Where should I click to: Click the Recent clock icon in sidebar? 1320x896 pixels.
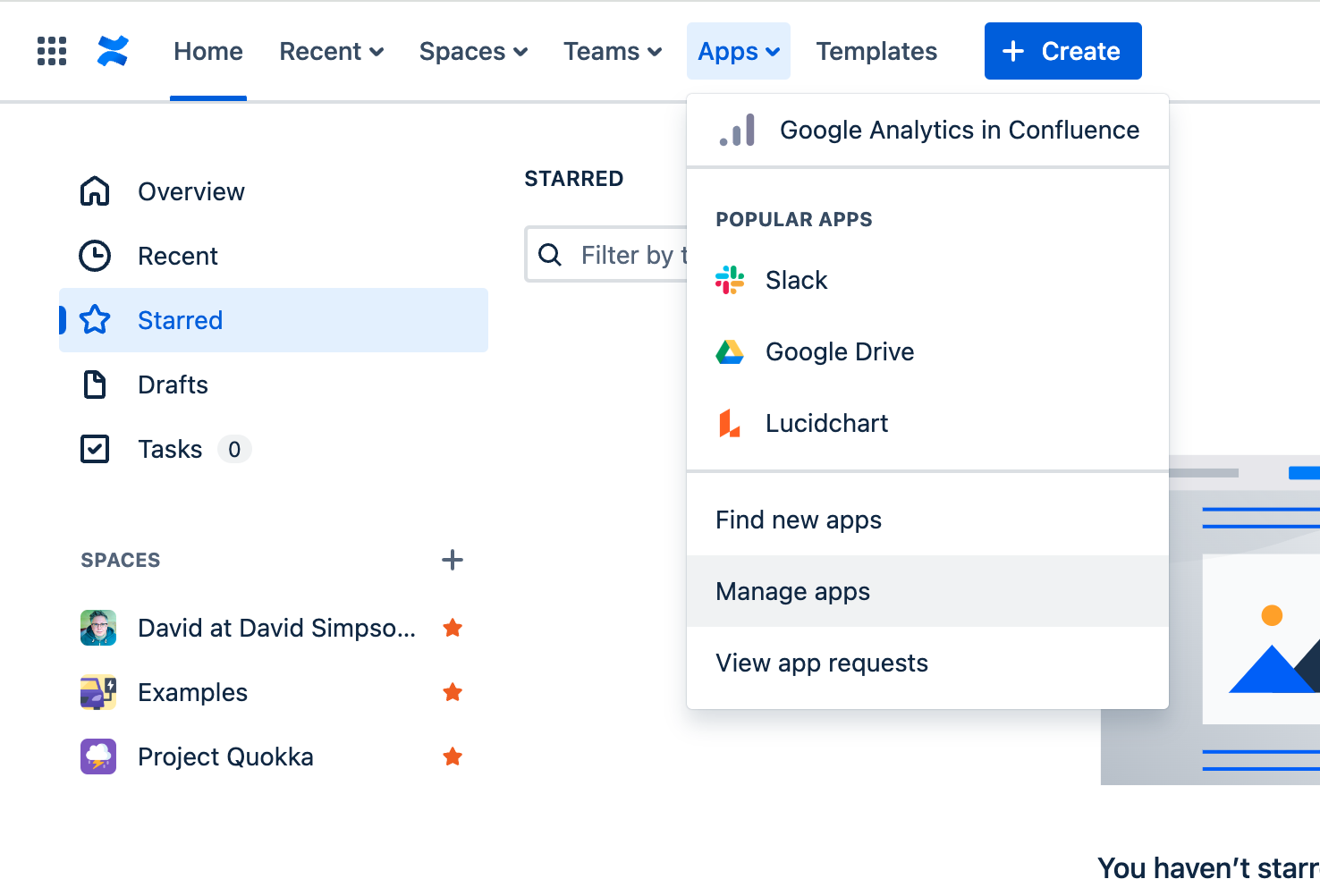95,256
